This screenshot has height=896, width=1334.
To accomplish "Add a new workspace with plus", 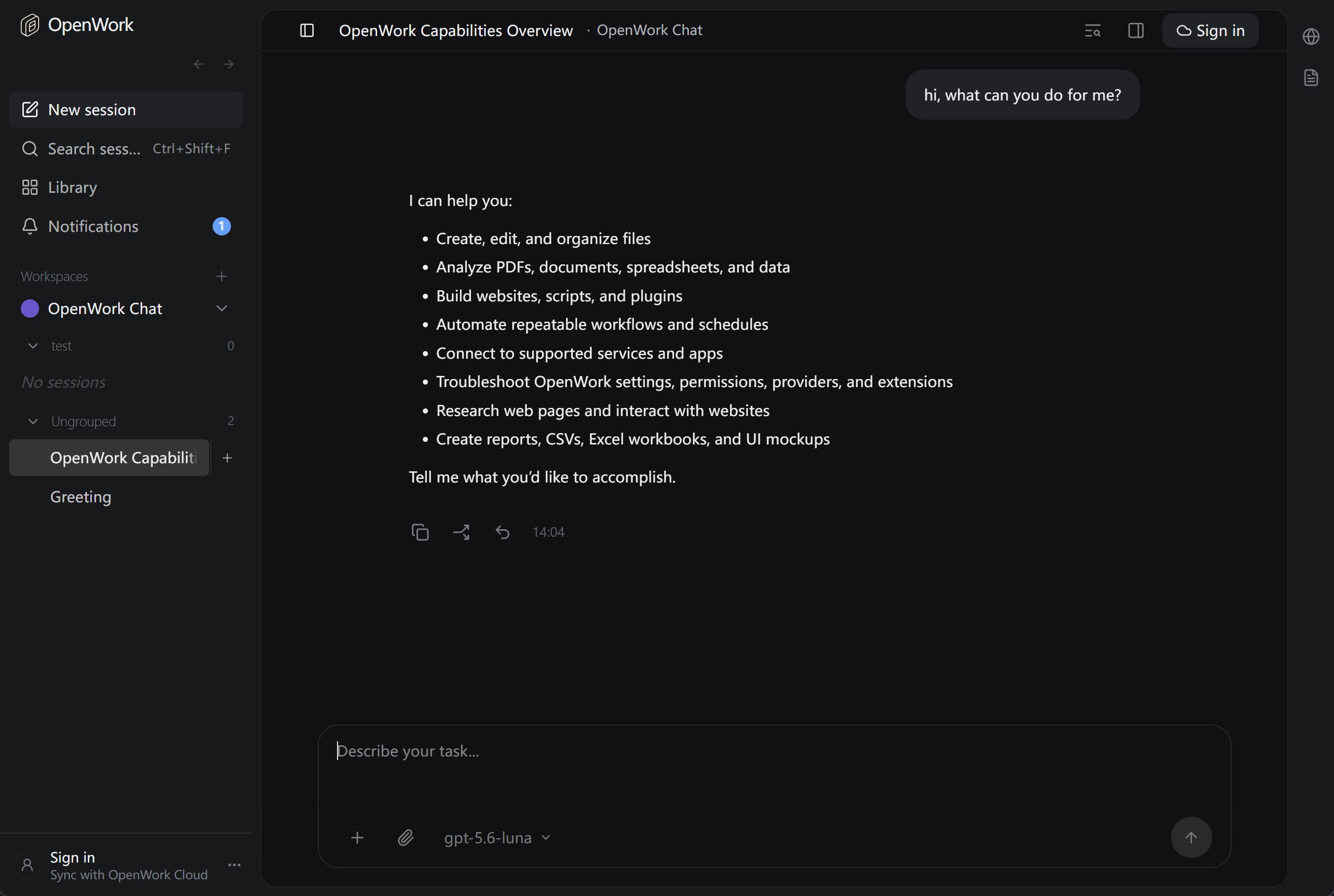I will 222,277.
